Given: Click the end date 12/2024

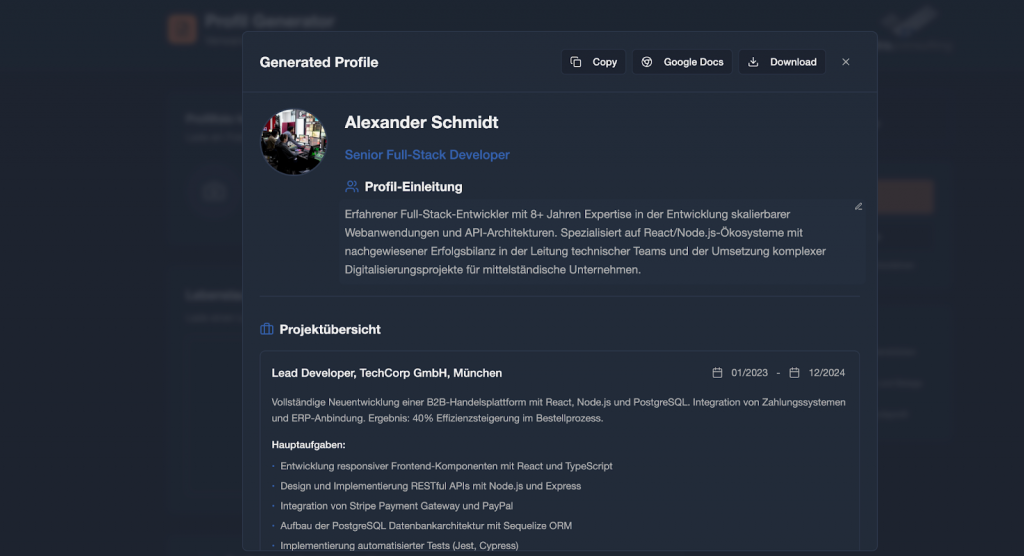Looking at the screenshot, I should [827, 373].
